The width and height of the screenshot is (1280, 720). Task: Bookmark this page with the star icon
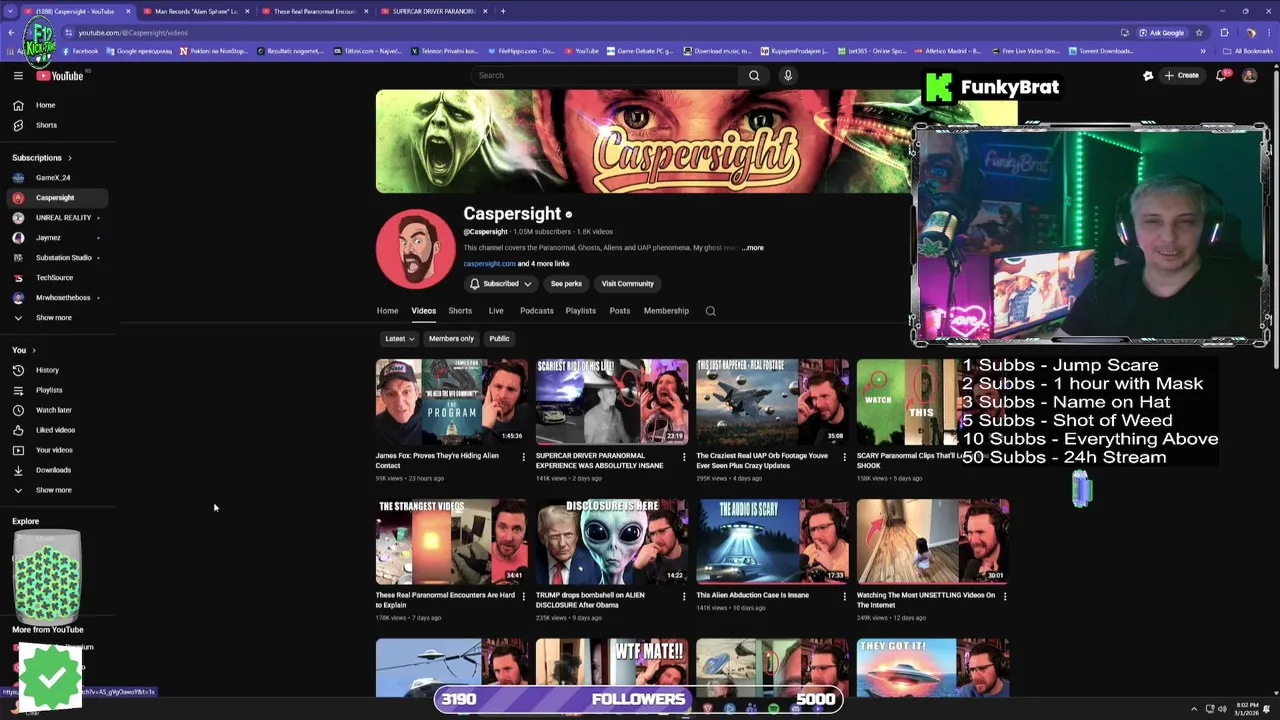1200,32
